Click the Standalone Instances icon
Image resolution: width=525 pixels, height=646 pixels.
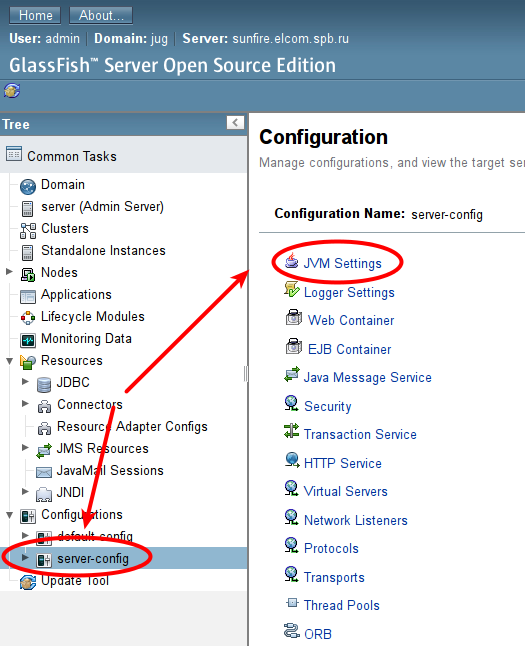click(28, 253)
